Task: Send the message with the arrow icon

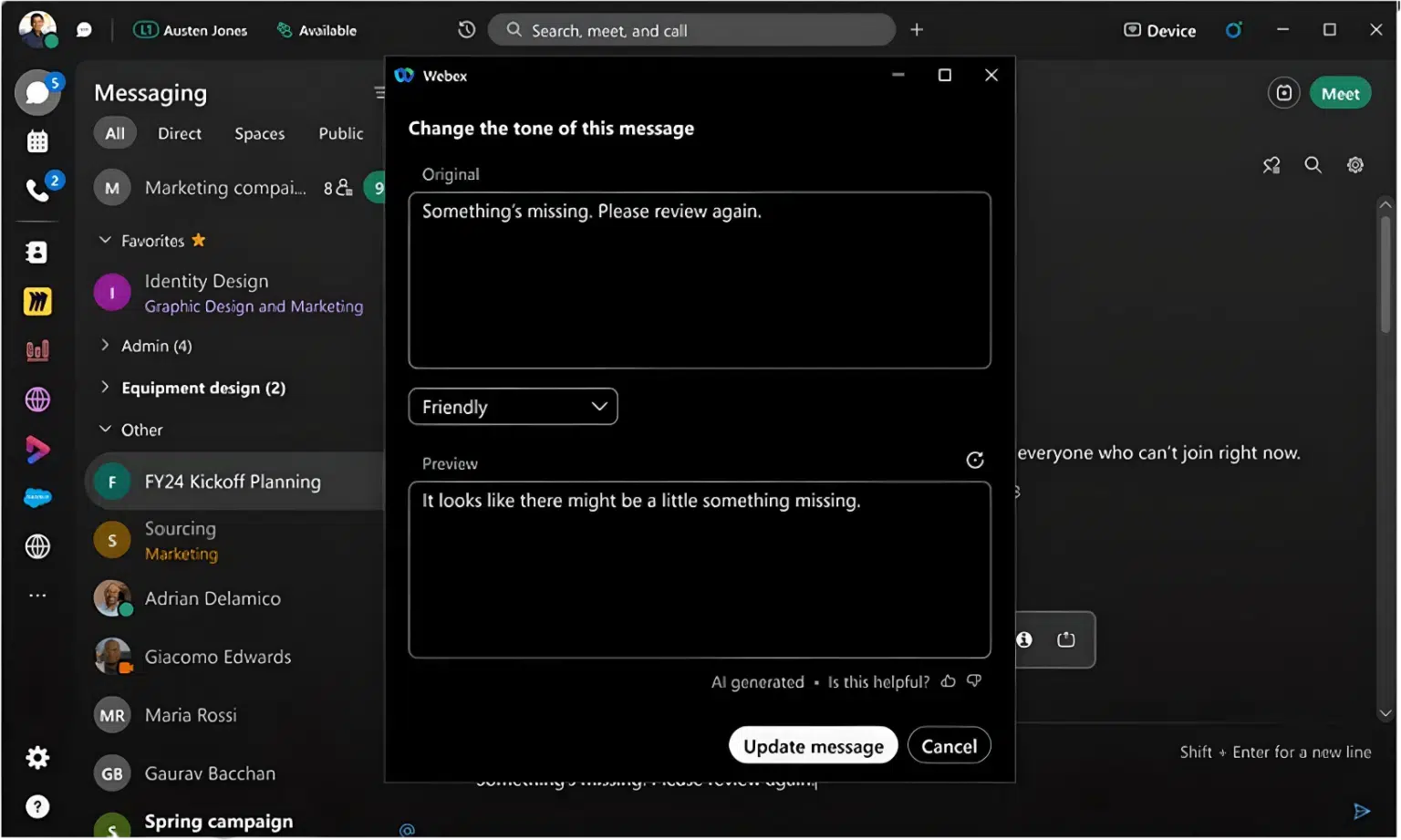Action: tap(1364, 811)
